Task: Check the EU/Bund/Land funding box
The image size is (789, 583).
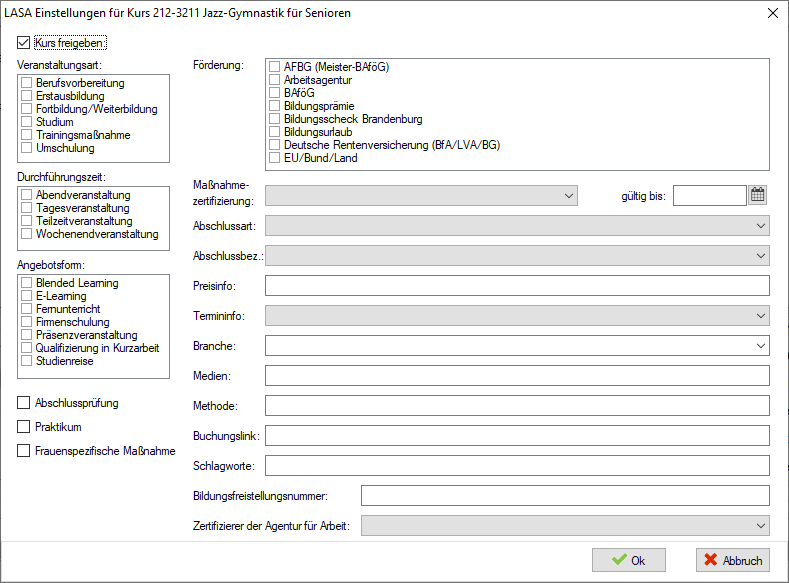Action: point(275,158)
